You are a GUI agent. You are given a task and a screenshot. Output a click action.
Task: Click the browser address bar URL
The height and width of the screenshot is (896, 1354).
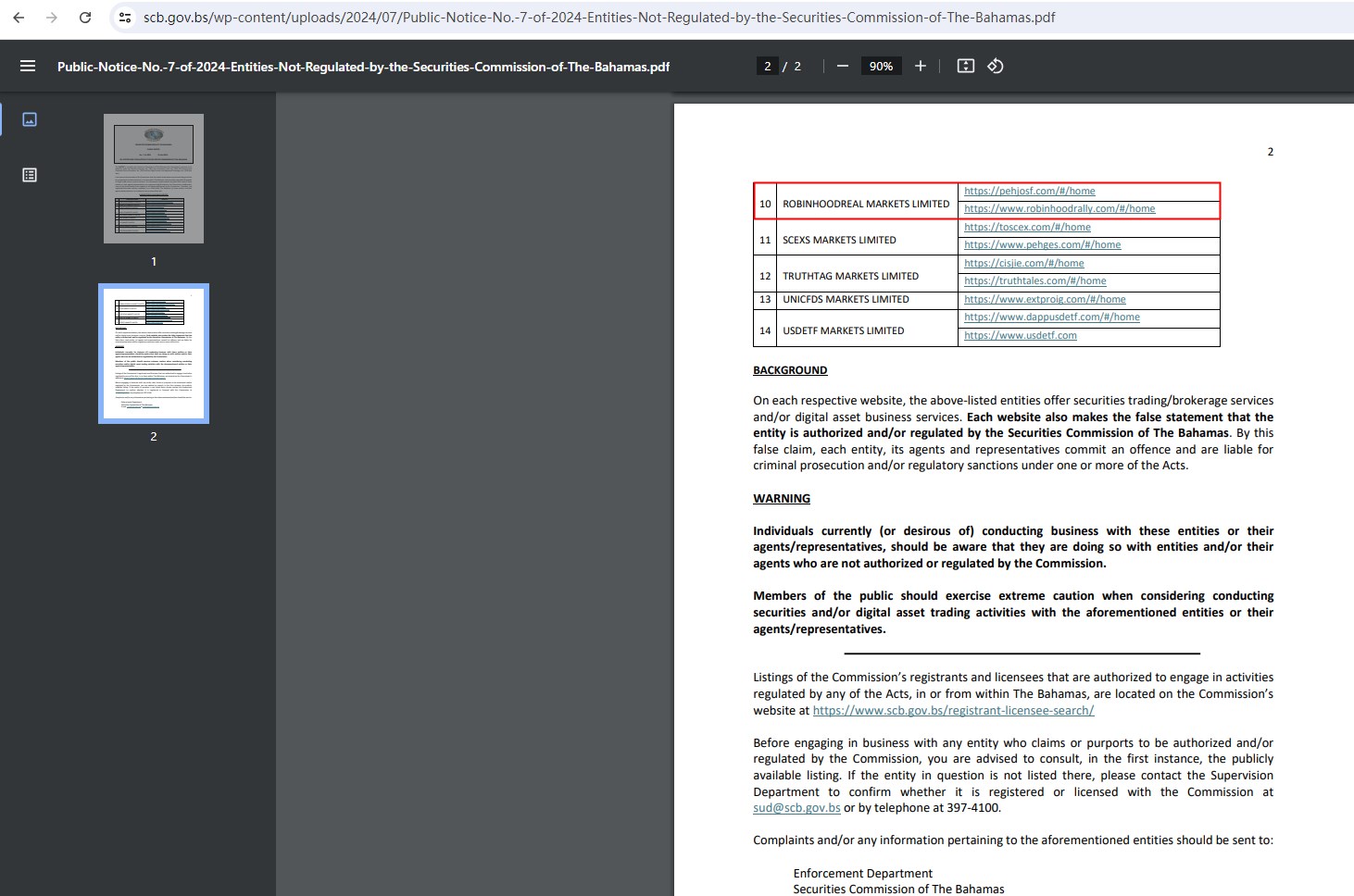(599, 18)
